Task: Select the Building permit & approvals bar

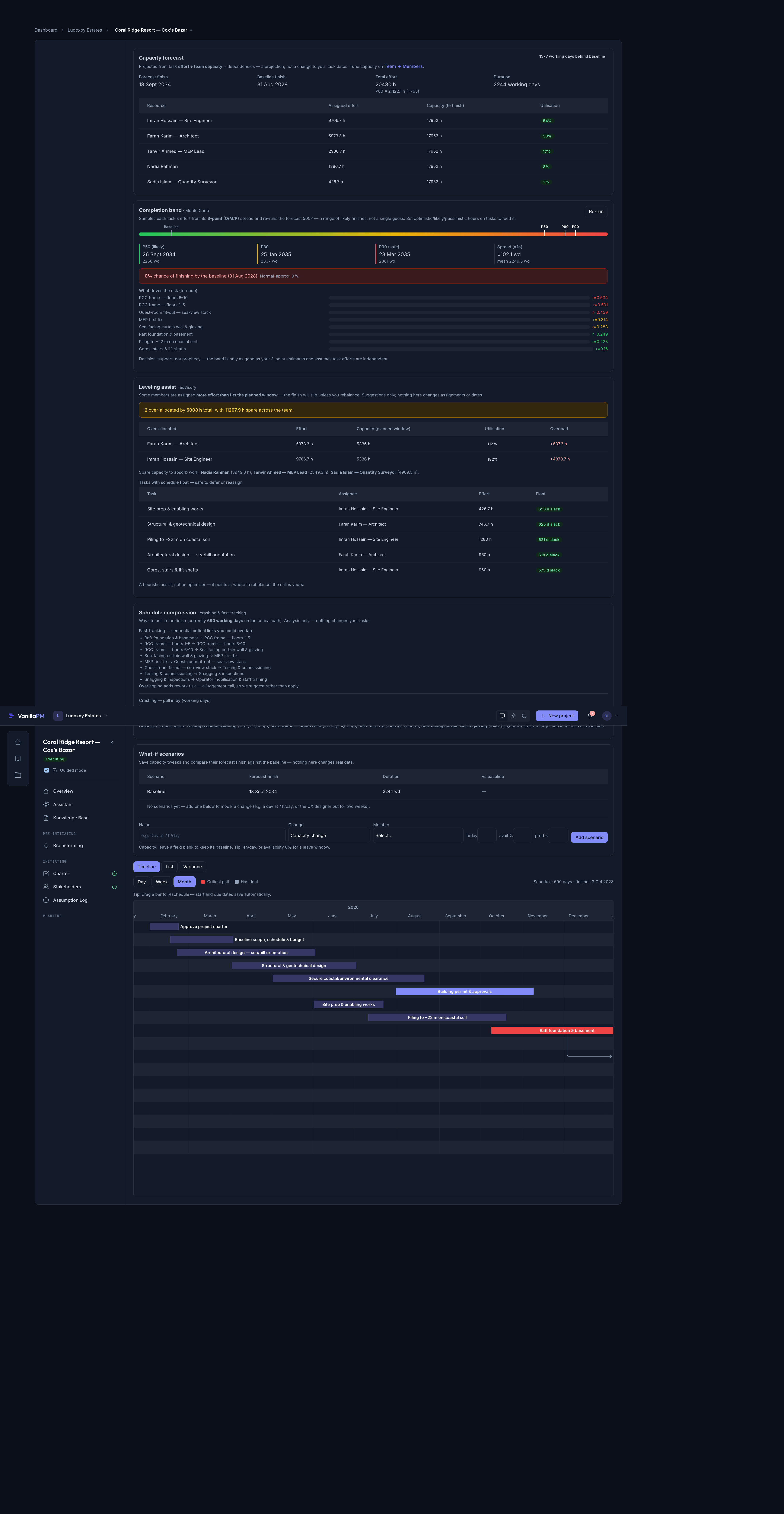Action: pos(464,991)
